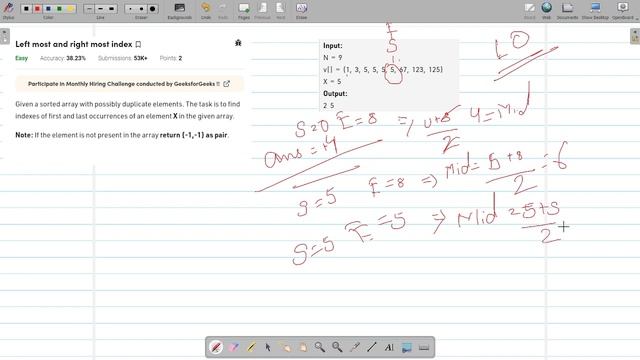Click the 'X = 5' line
The width and height of the screenshot is (640, 360).
coord(332,82)
